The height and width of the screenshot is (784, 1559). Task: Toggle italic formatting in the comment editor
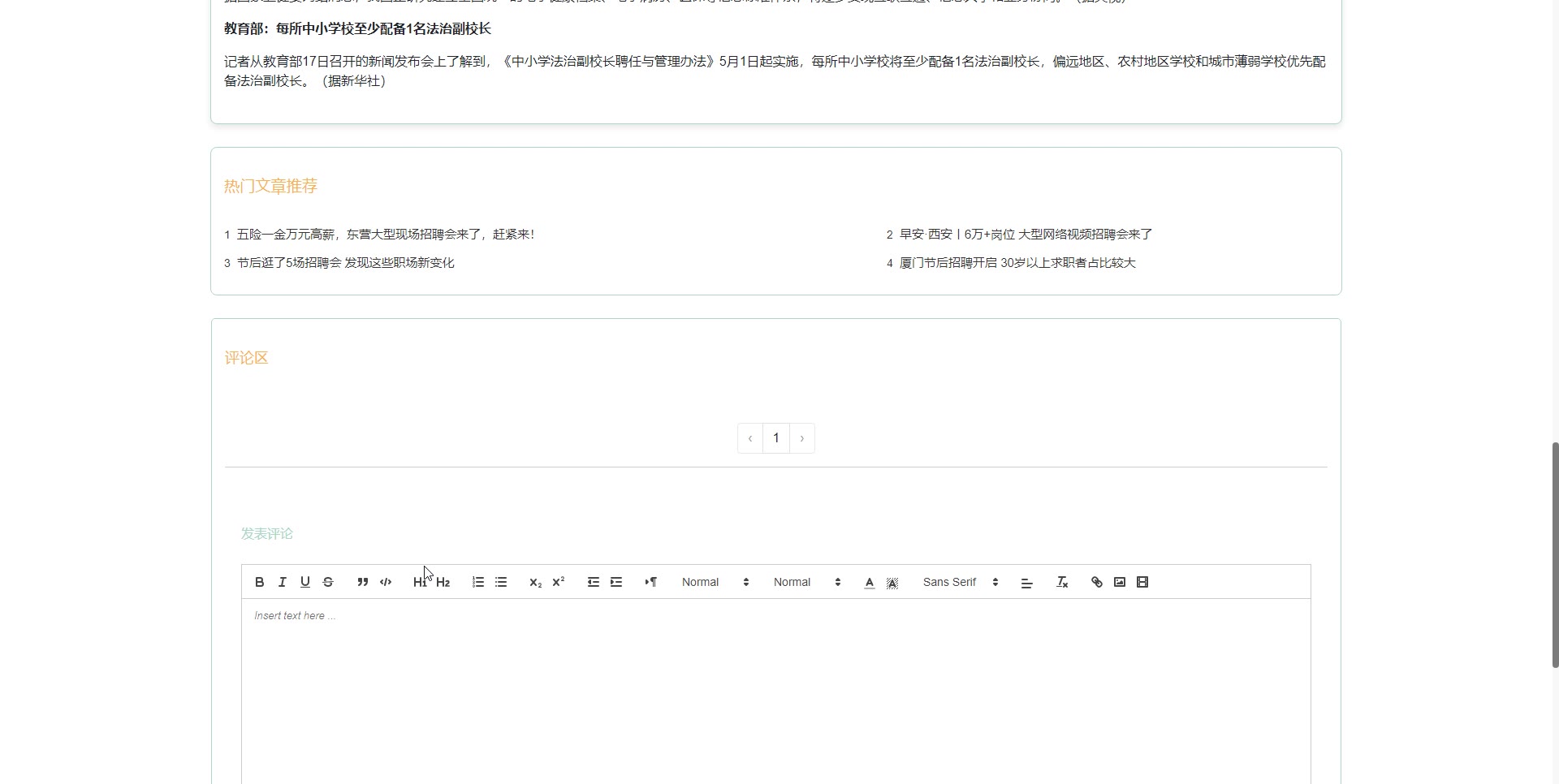pyautogui.click(x=282, y=582)
